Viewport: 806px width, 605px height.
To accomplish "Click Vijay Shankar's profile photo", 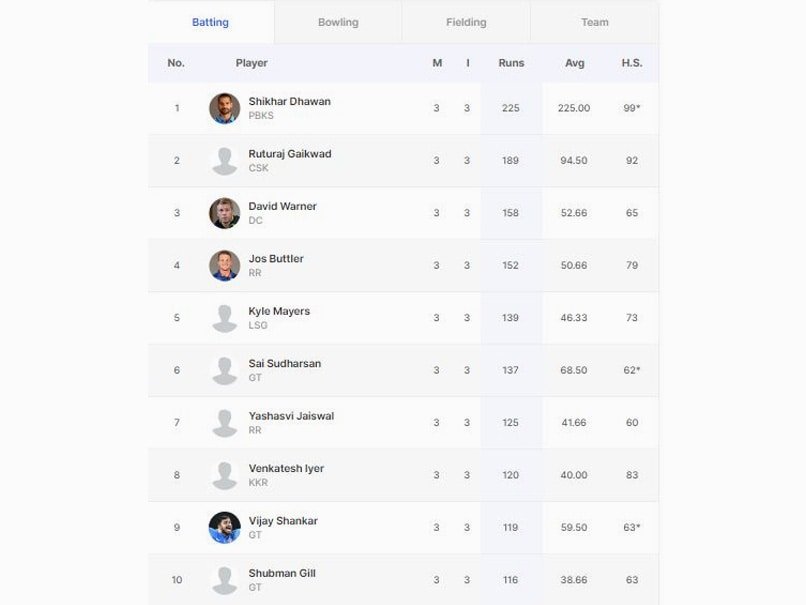I will point(224,527).
